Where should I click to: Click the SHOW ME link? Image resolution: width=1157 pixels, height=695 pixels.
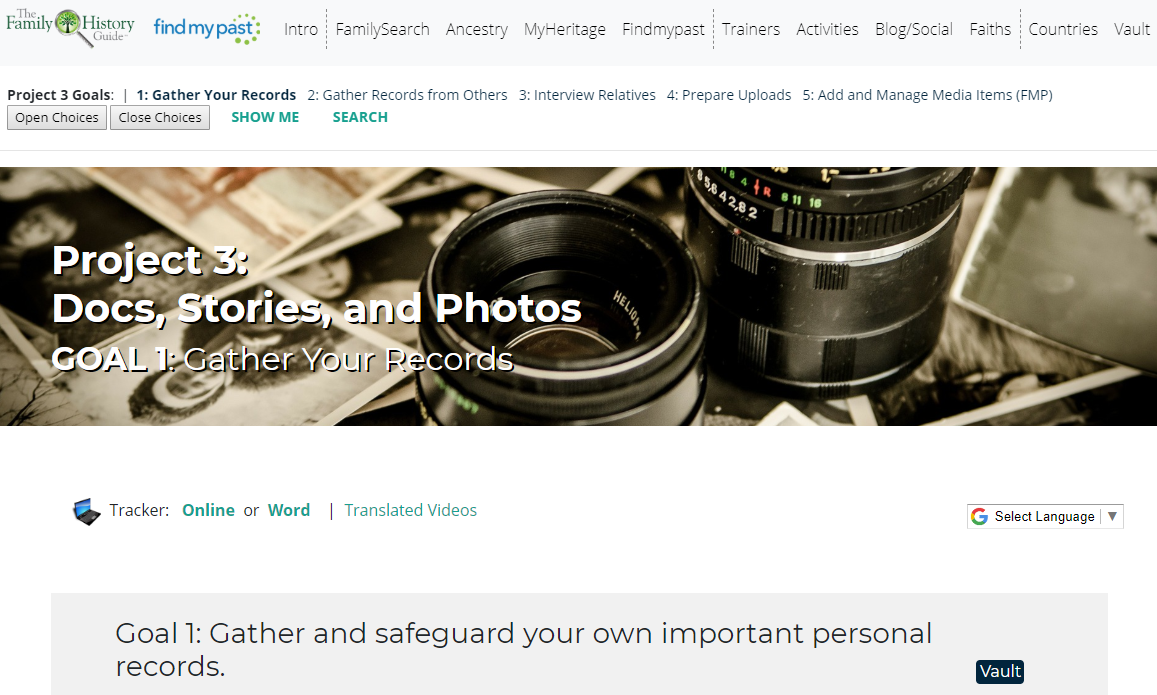pos(265,117)
